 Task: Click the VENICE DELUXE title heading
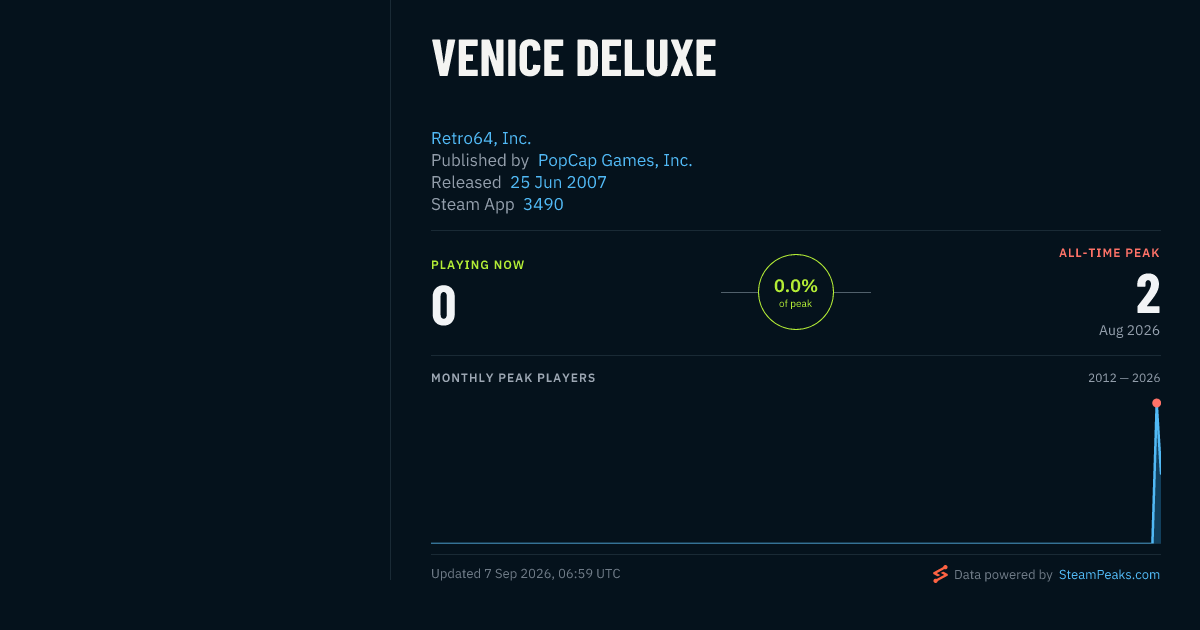point(574,58)
